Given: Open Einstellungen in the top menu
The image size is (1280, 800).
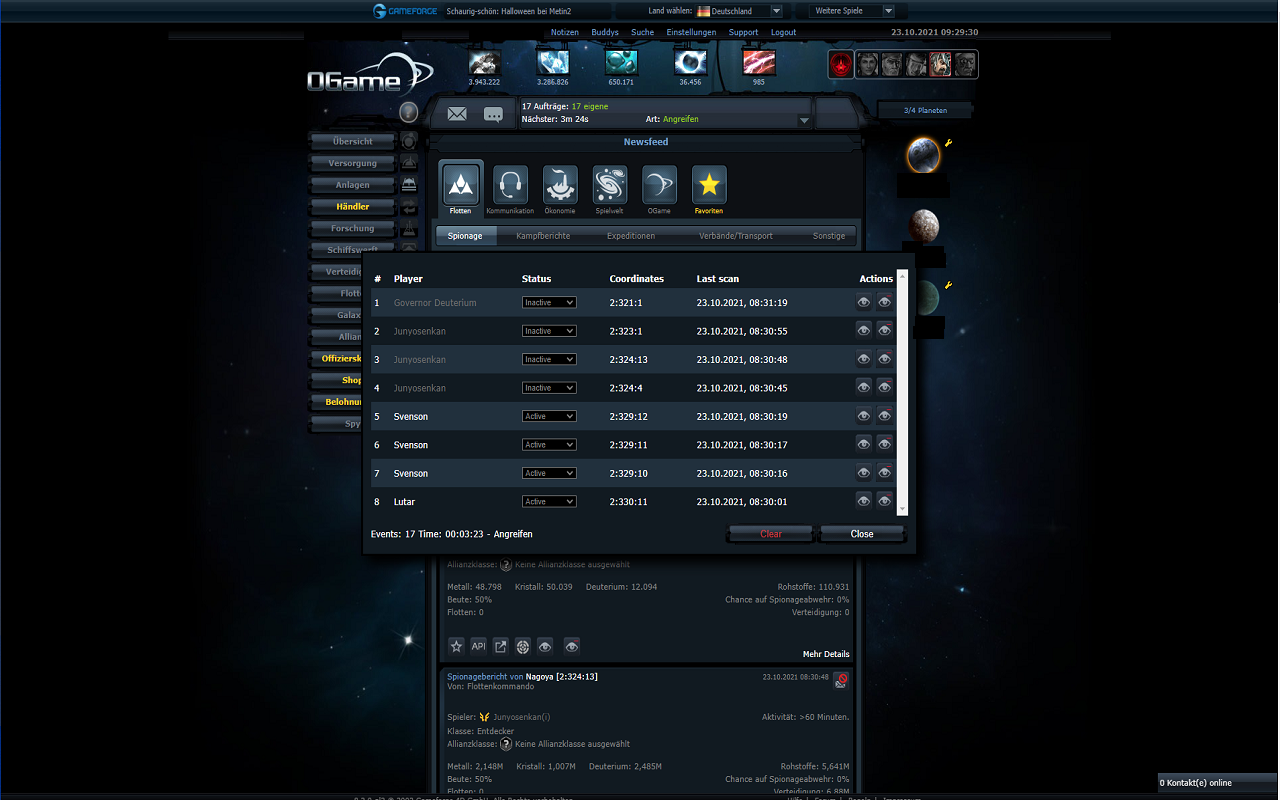Looking at the screenshot, I should point(691,32).
